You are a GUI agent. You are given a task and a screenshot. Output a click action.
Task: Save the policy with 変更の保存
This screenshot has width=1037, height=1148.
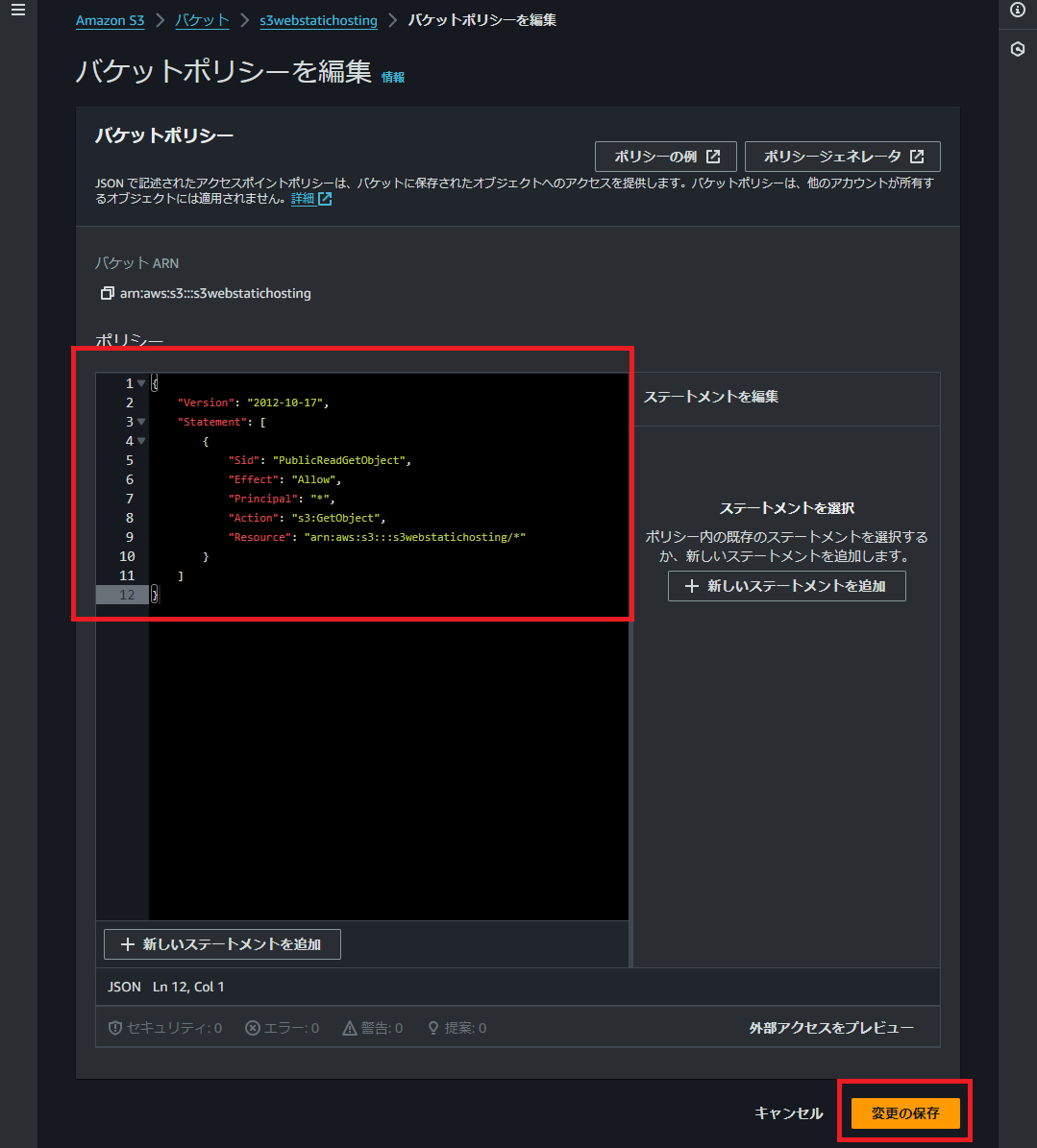(x=904, y=1111)
